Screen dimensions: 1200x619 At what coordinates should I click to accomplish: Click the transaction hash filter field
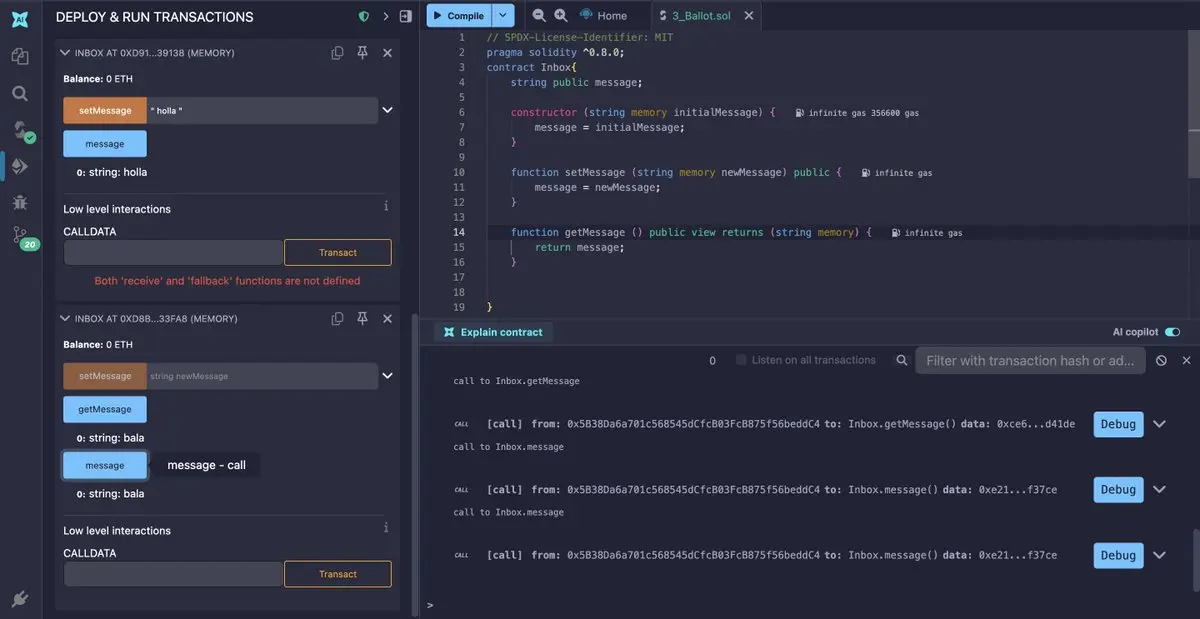point(1030,361)
